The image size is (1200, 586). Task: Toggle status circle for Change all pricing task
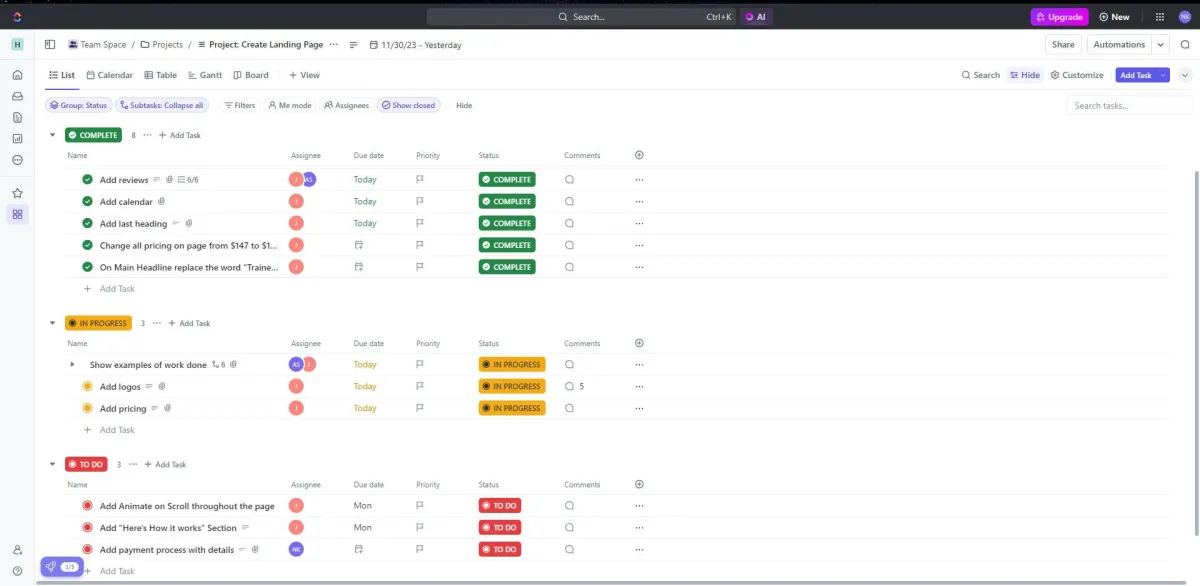tap(88, 245)
